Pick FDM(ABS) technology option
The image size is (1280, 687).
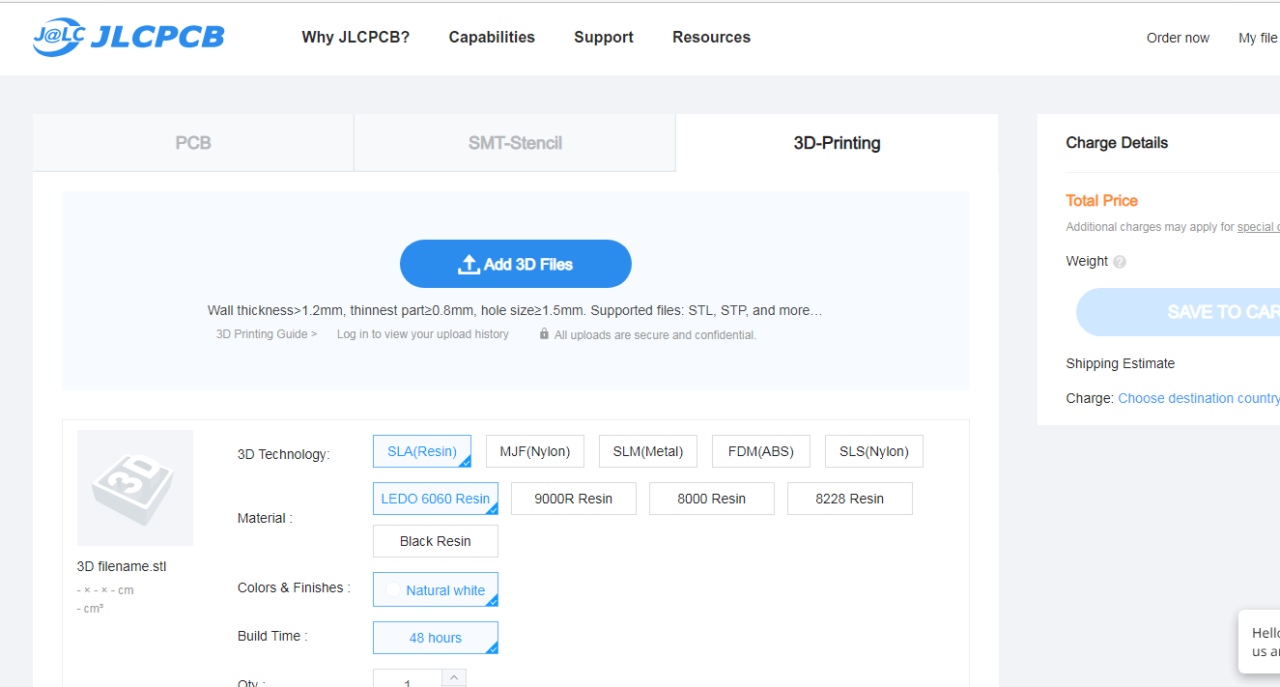click(x=761, y=451)
